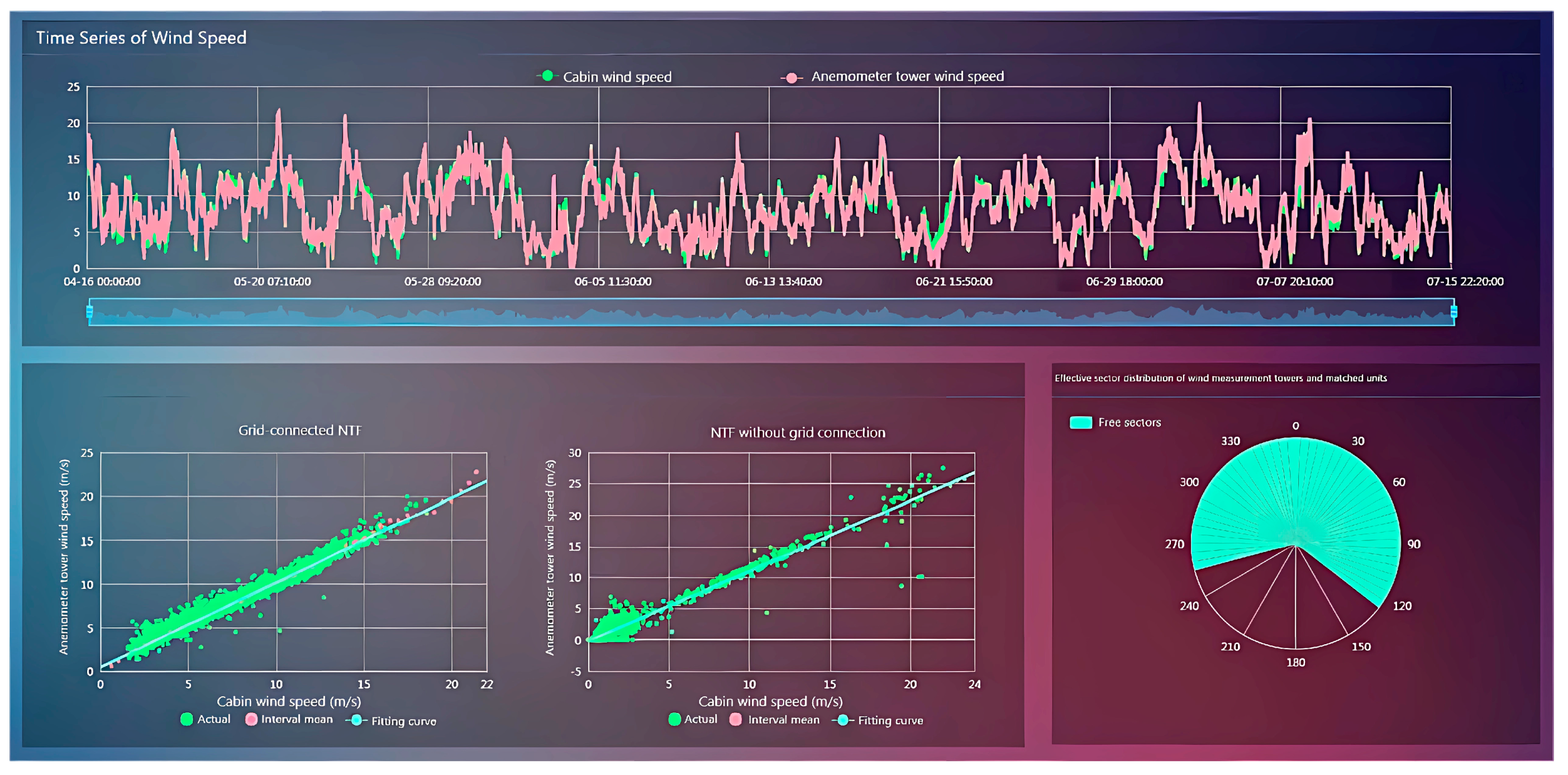The width and height of the screenshot is (1568, 775).
Task: Click Time Series of Wind Speed title
Action: (x=141, y=38)
